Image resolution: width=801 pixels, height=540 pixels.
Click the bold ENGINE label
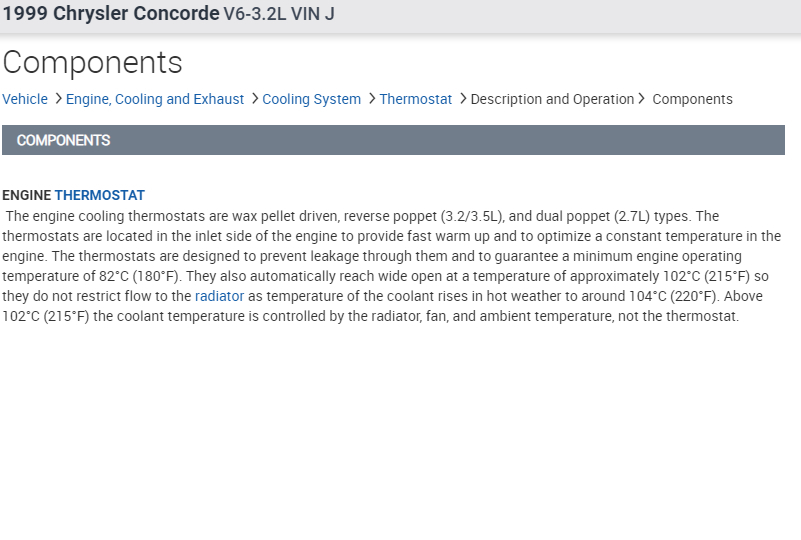27,195
